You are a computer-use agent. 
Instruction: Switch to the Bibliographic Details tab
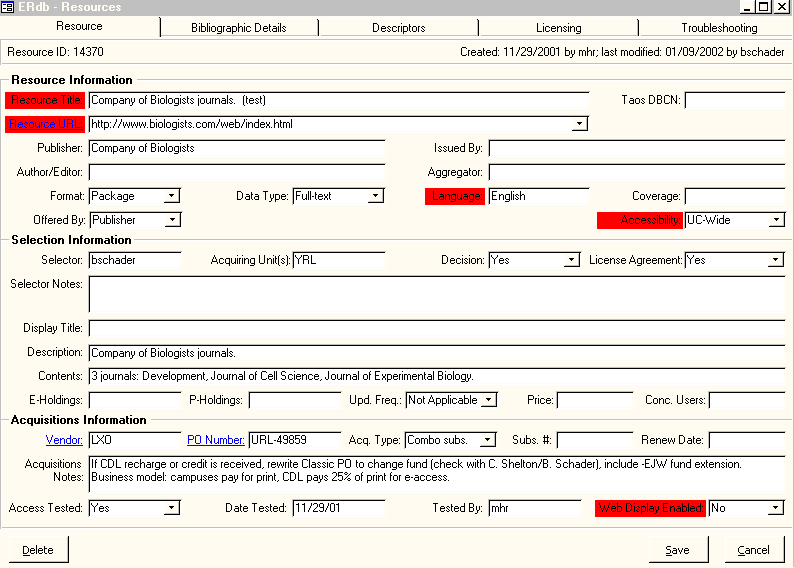(238, 28)
